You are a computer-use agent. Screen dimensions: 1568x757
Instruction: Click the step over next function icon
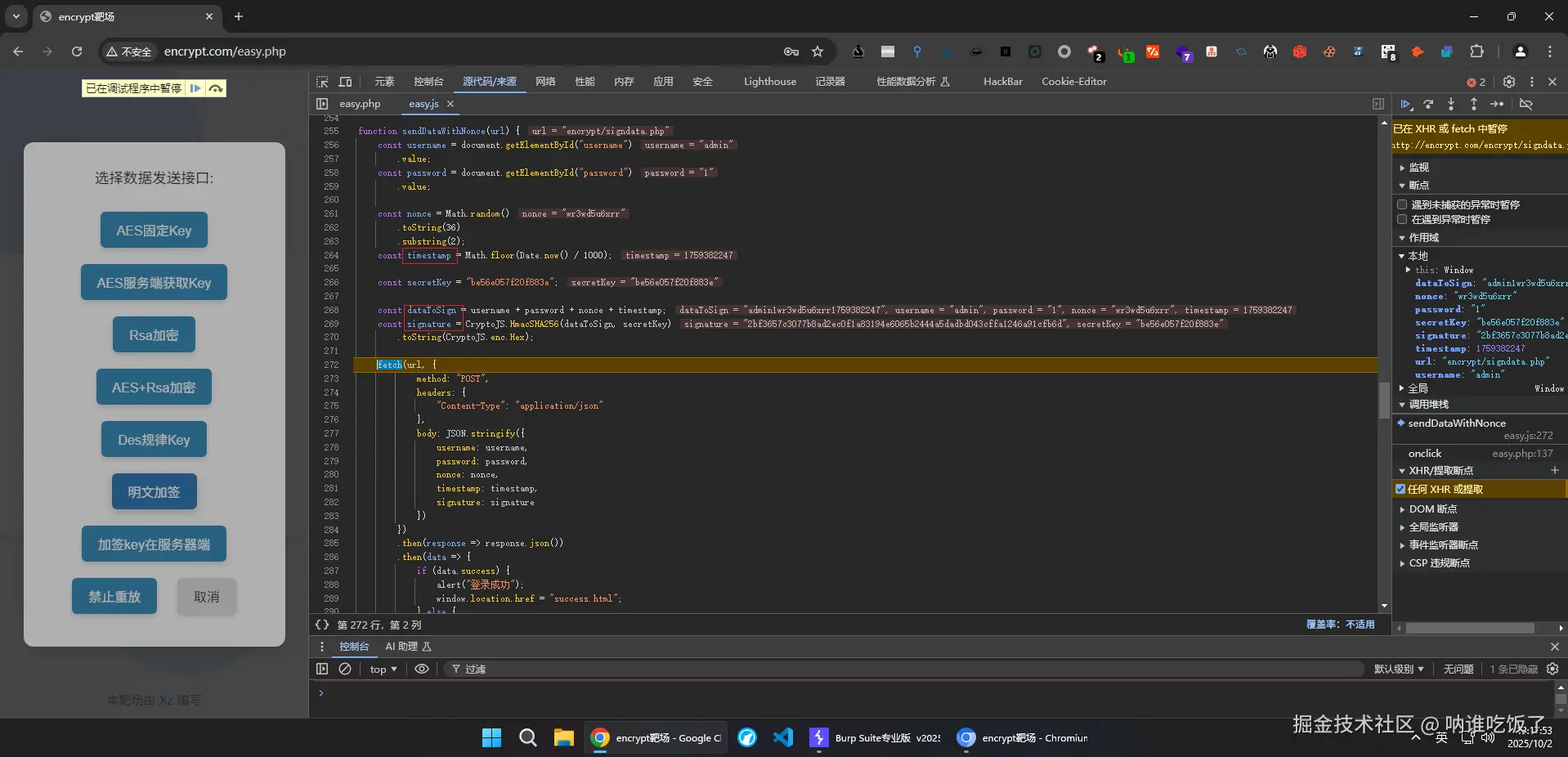(1428, 105)
